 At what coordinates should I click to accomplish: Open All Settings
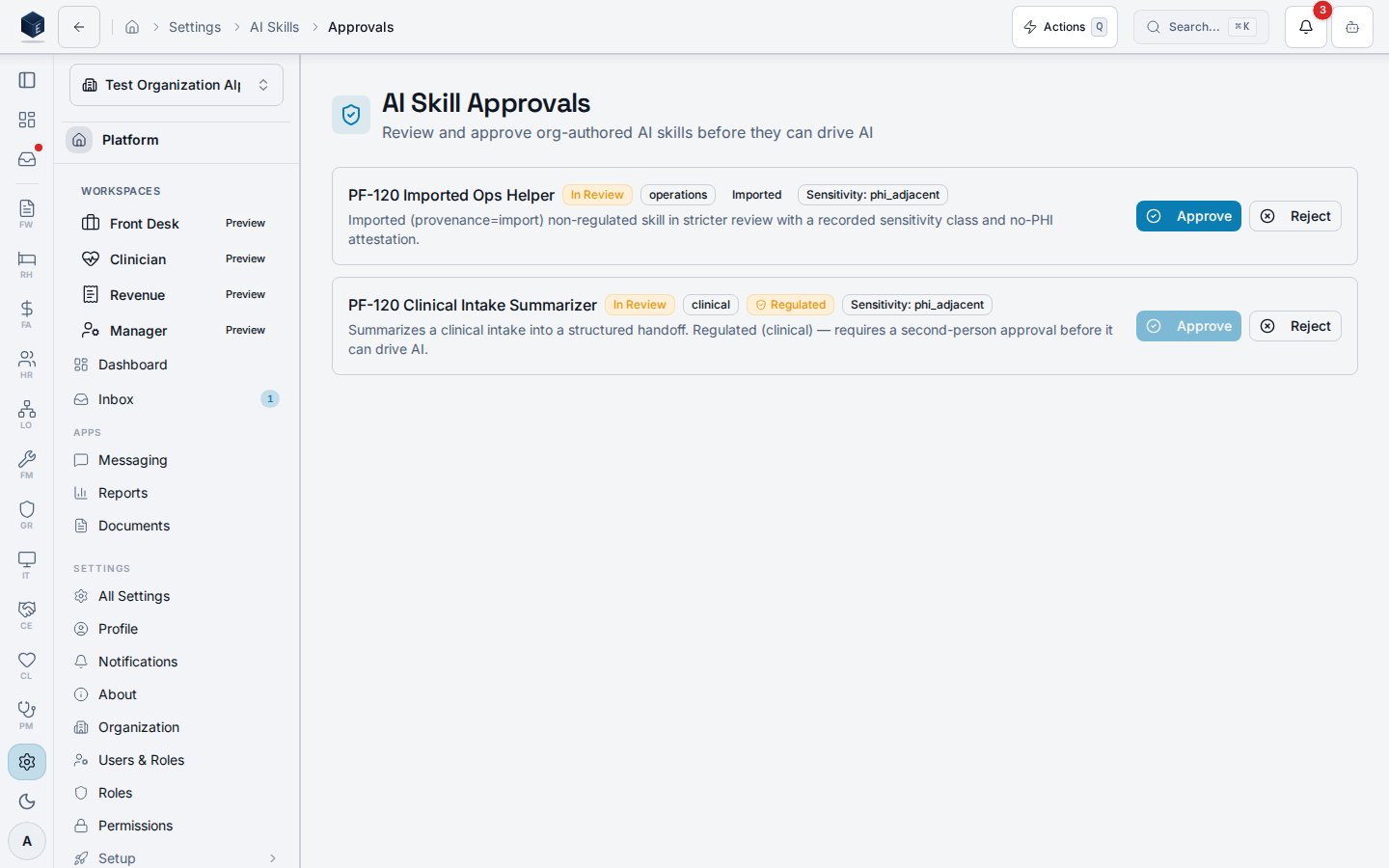177,596
